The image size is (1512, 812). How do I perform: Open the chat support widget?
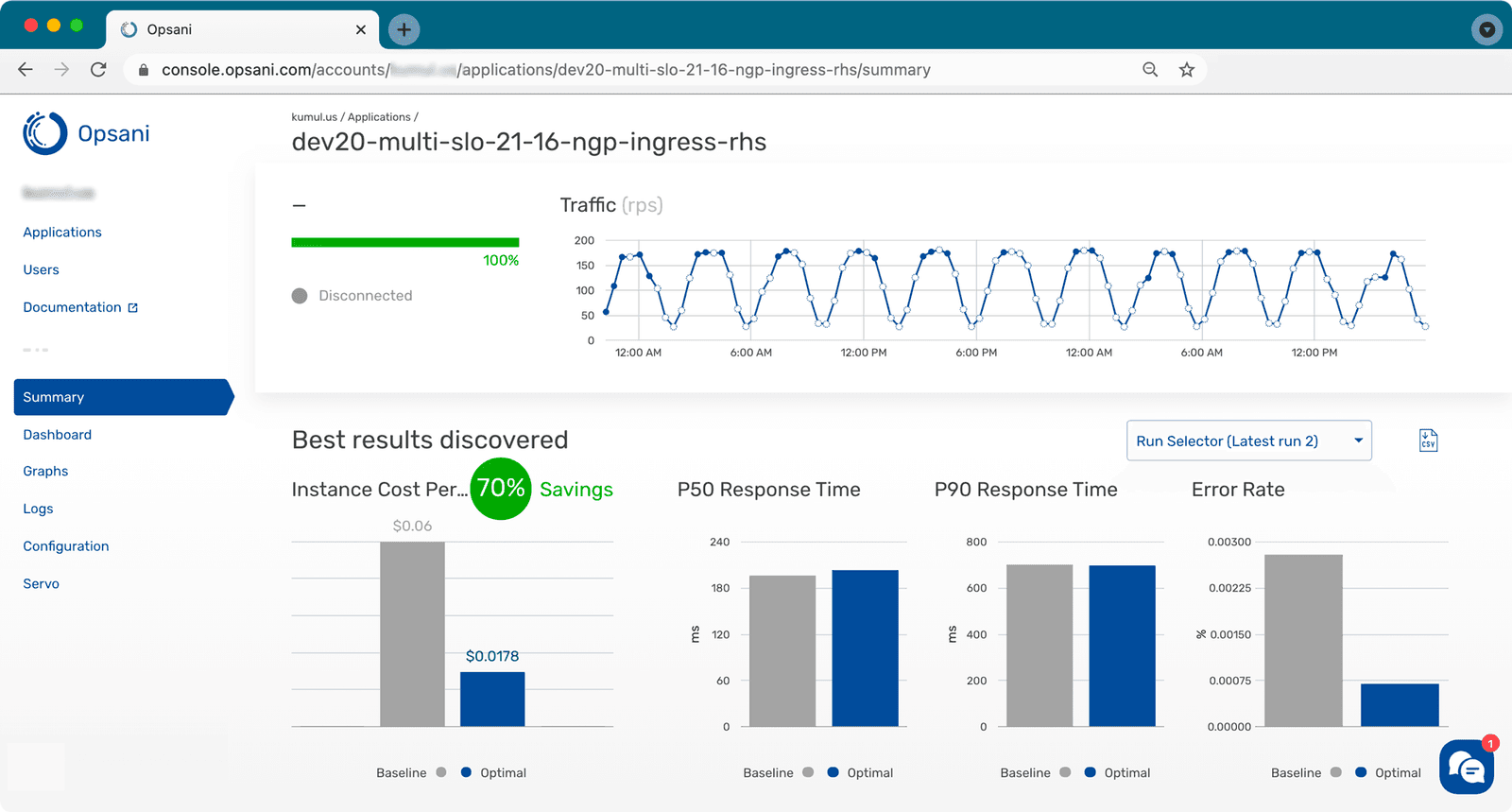[1466, 767]
